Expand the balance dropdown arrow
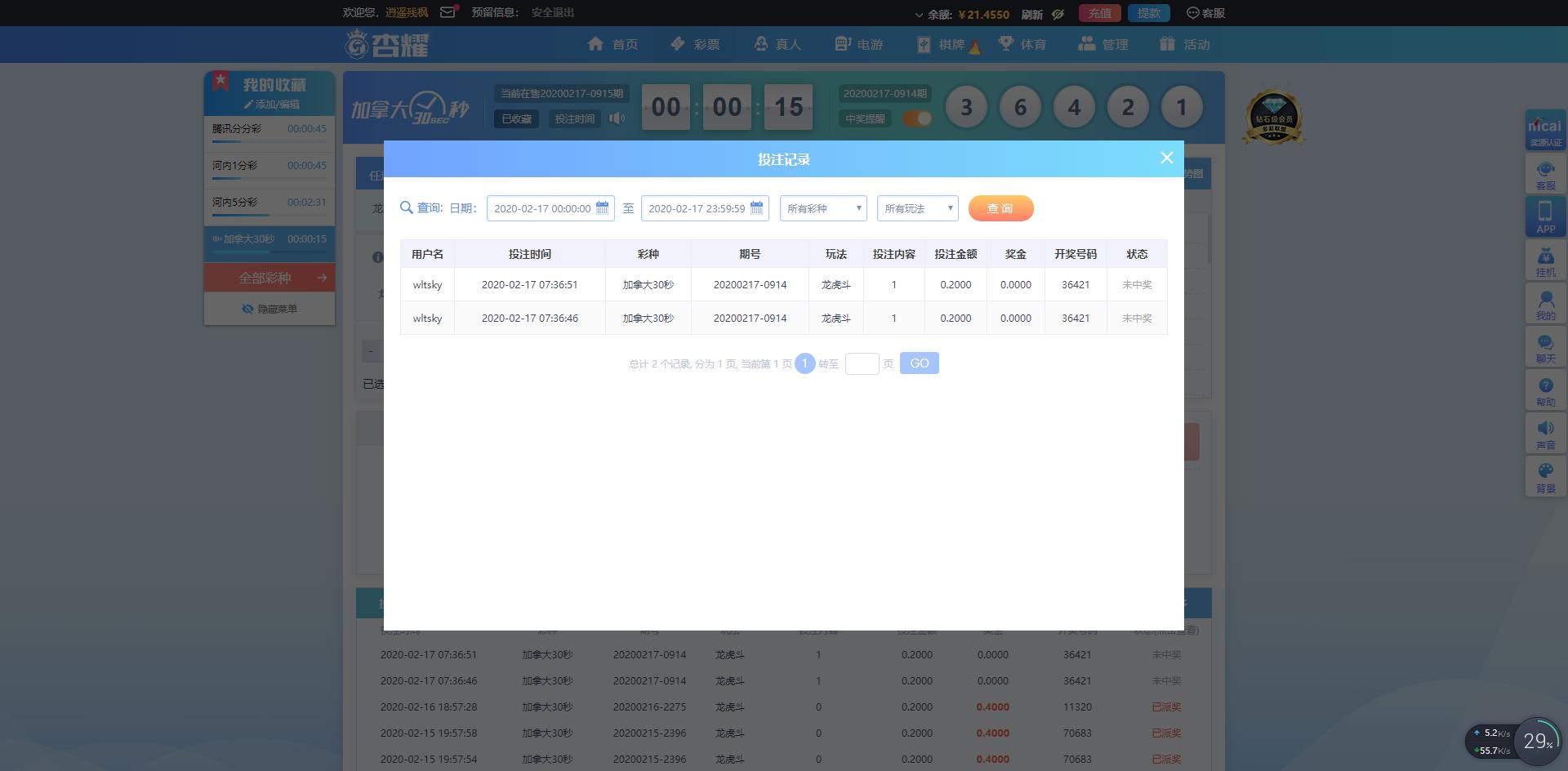Viewport: 1568px width, 771px height. (919, 15)
